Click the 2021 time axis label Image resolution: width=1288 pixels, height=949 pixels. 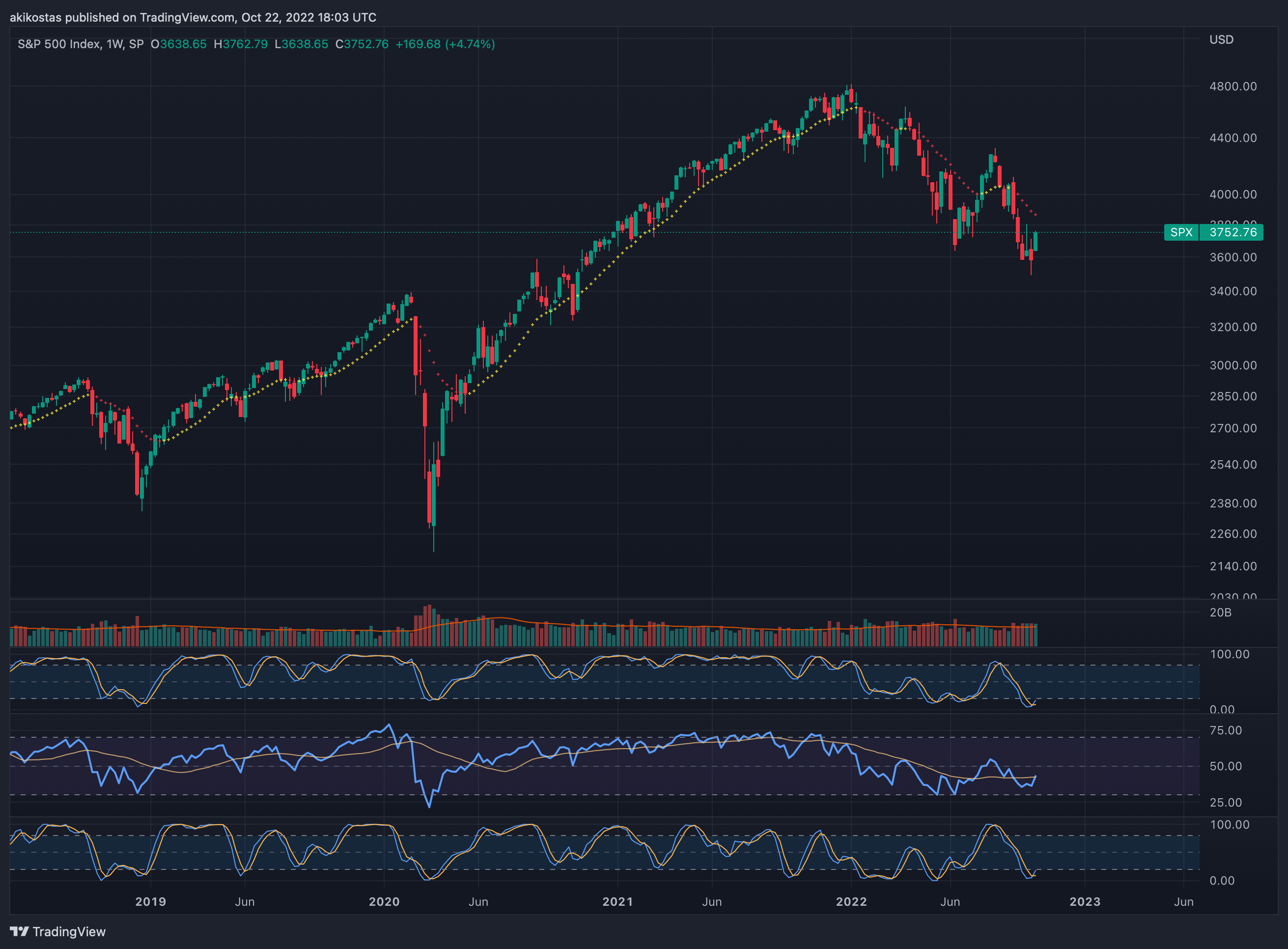click(617, 901)
